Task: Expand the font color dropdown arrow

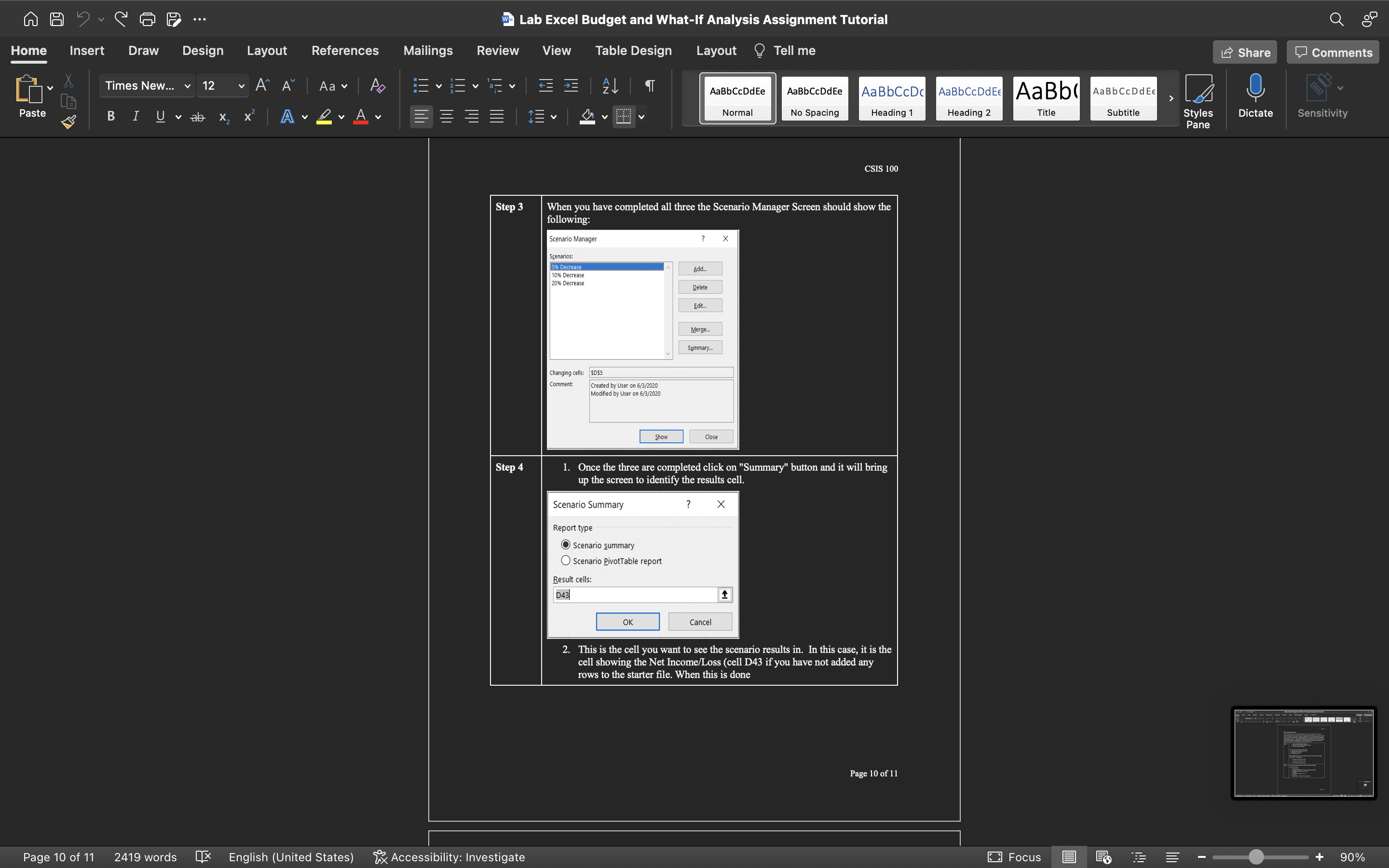Action: coord(379,117)
